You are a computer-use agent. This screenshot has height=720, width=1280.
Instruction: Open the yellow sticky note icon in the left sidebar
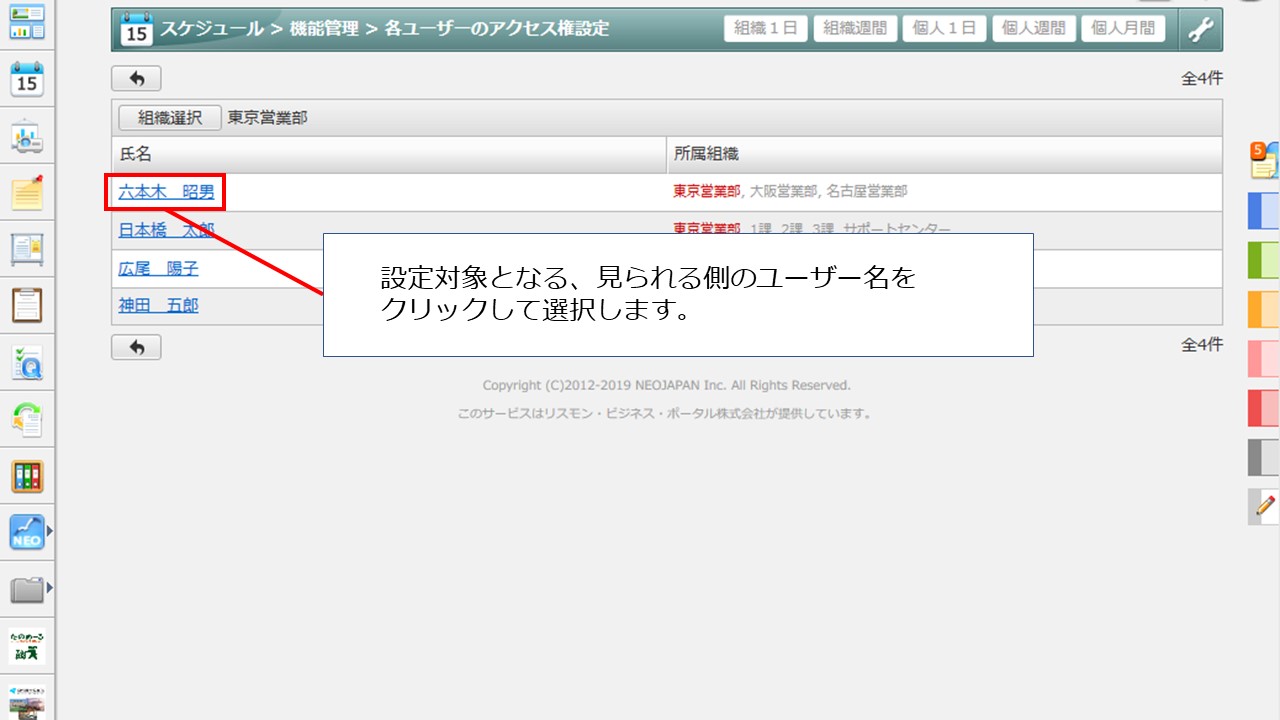pos(27,192)
